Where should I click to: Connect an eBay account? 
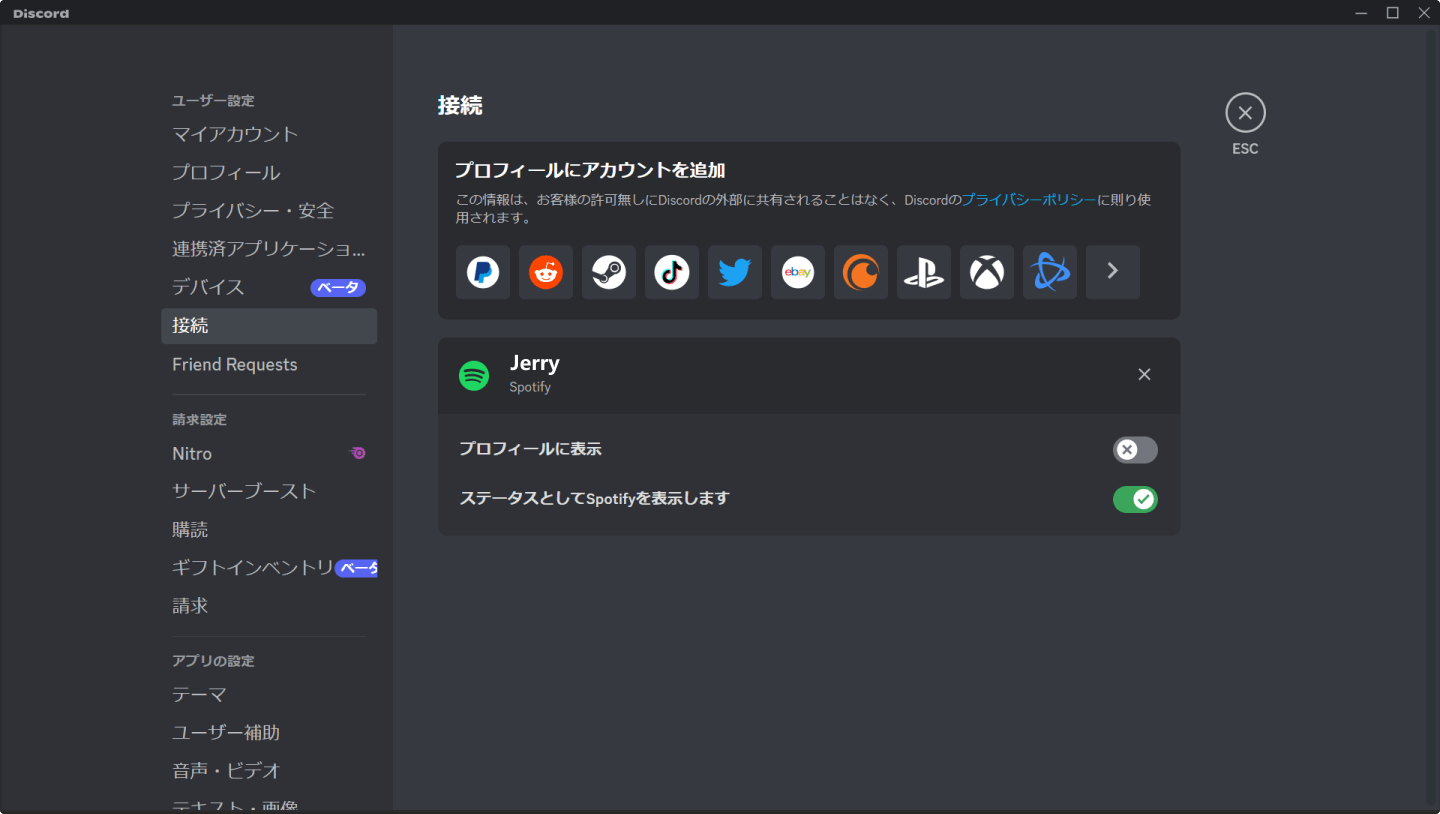coord(798,272)
